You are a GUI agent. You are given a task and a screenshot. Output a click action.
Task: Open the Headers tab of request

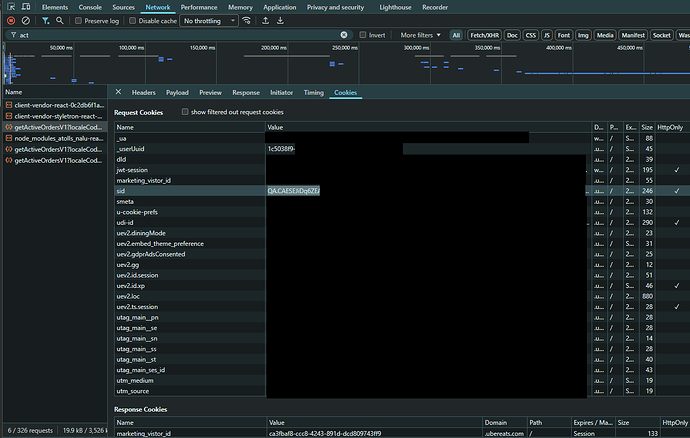143,92
